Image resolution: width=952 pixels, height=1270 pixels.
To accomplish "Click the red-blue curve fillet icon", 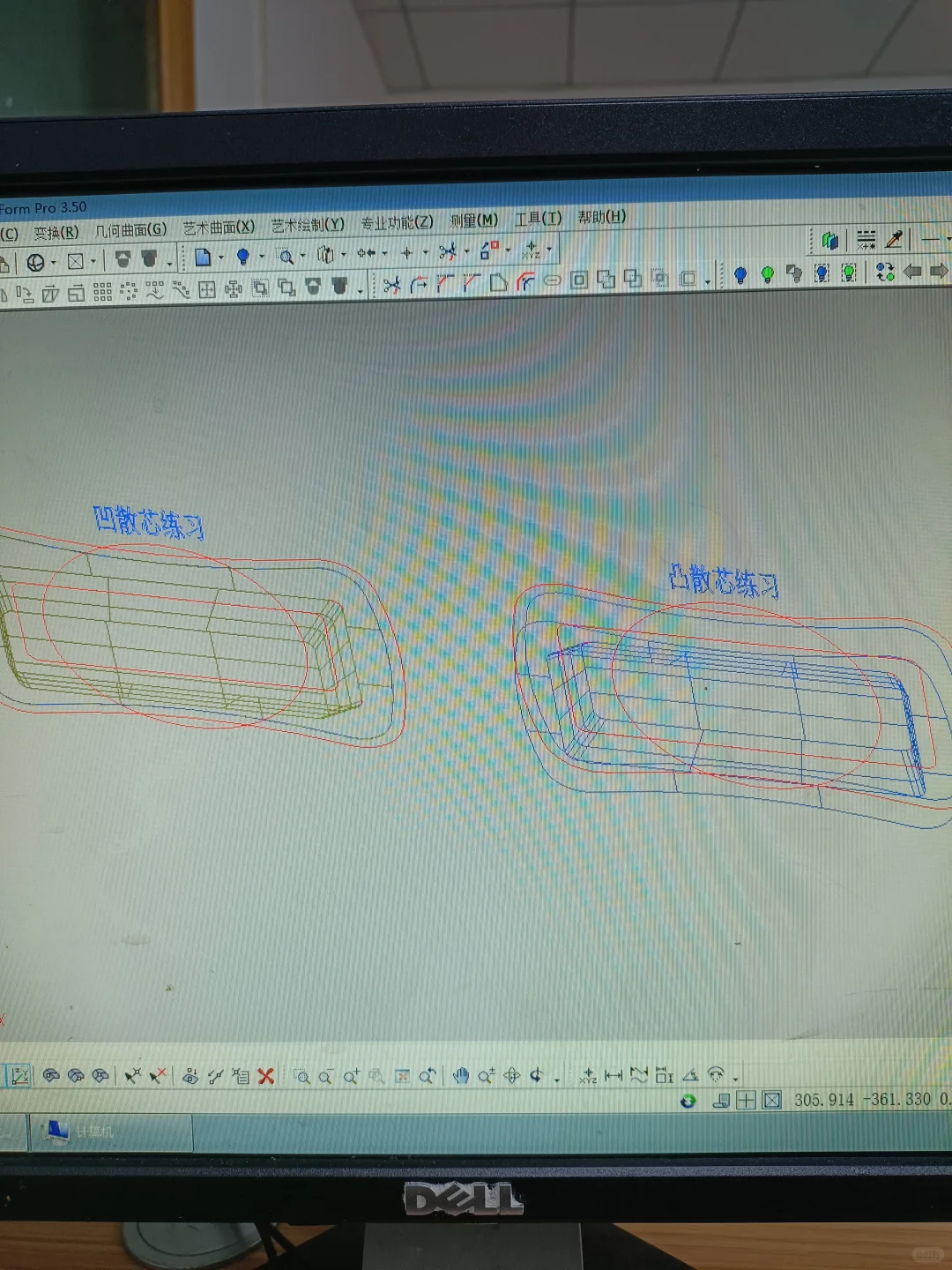I will pos(525,281).
